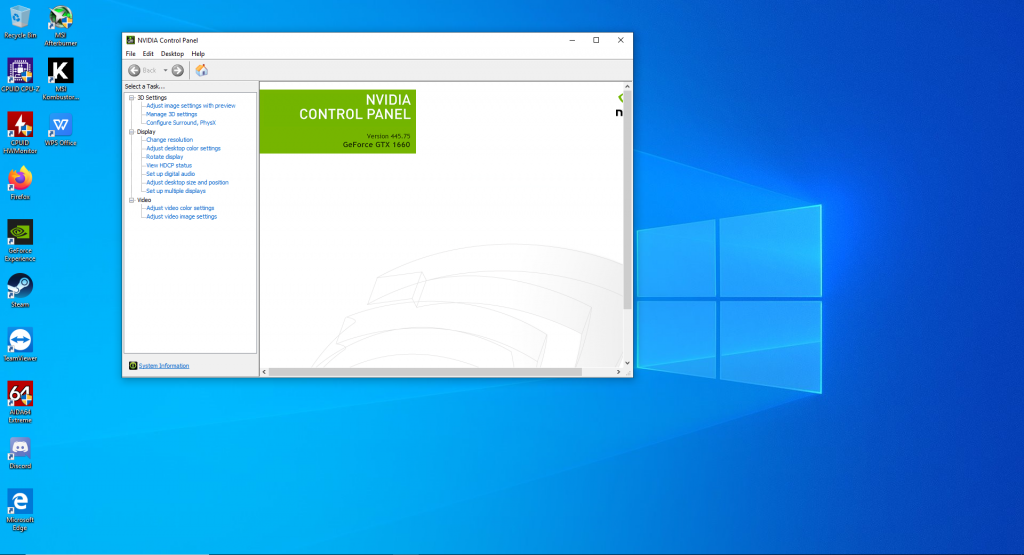The image size is (1024, 555).
Task: Click the scroll up arrow of content pane
Action: [x=627, y=86]
